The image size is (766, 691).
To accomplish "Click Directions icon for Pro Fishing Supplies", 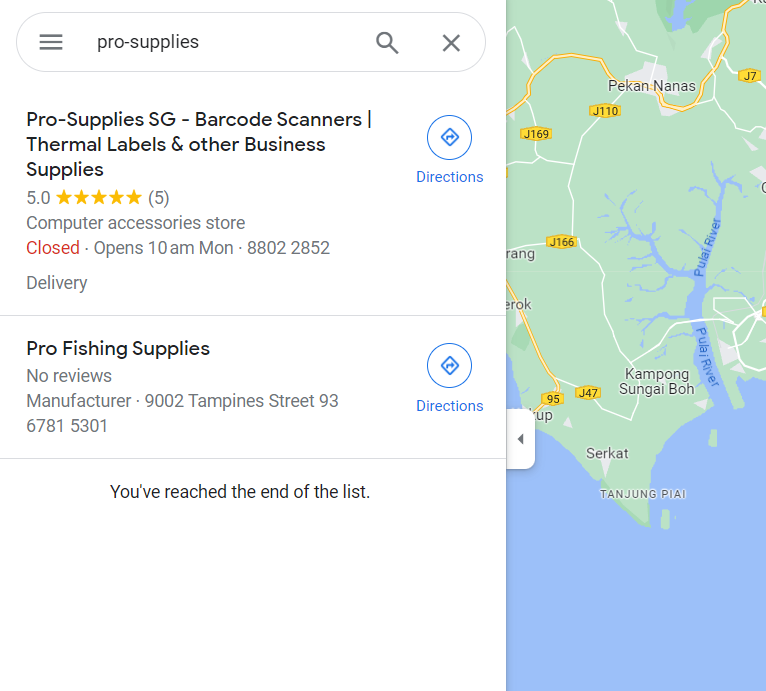I will 449,366.
